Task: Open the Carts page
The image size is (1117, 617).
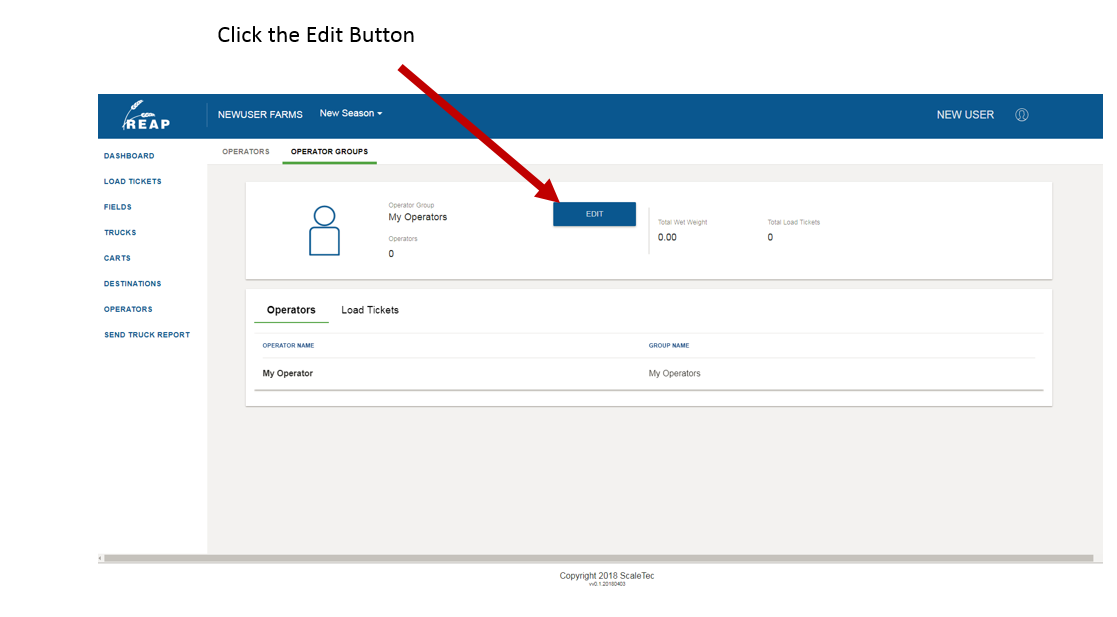Action: [x=117, y=259]
